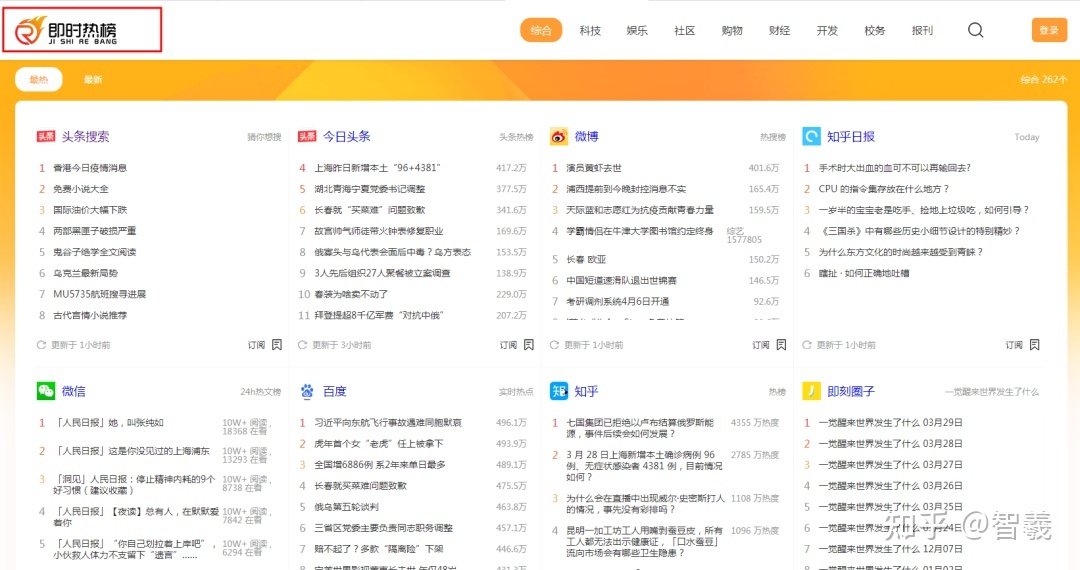The width and height of the screenshot is (1080, 570).
Task: Click the 知乎日报 blue circle icon
Action: point(811,136)
